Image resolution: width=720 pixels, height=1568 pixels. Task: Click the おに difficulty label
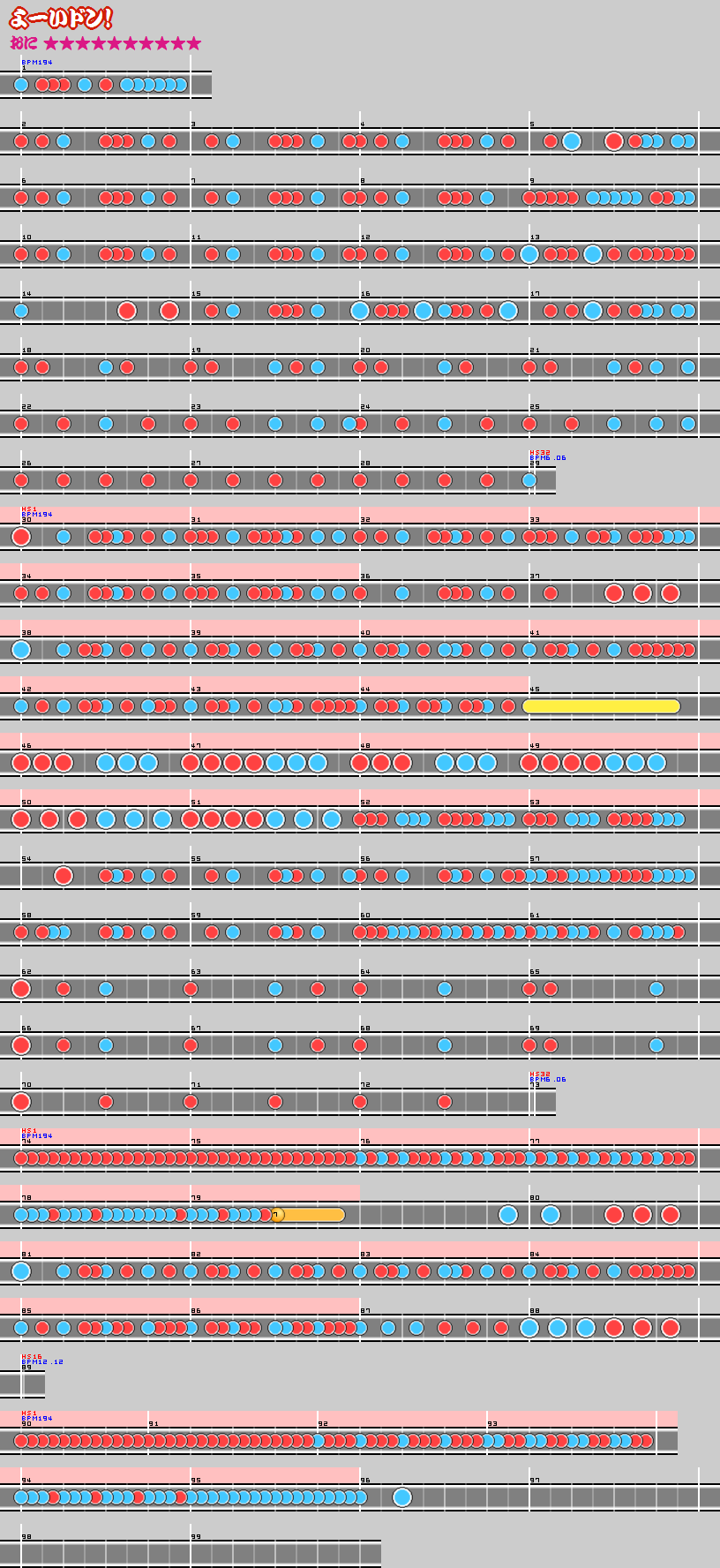point(24,43)
